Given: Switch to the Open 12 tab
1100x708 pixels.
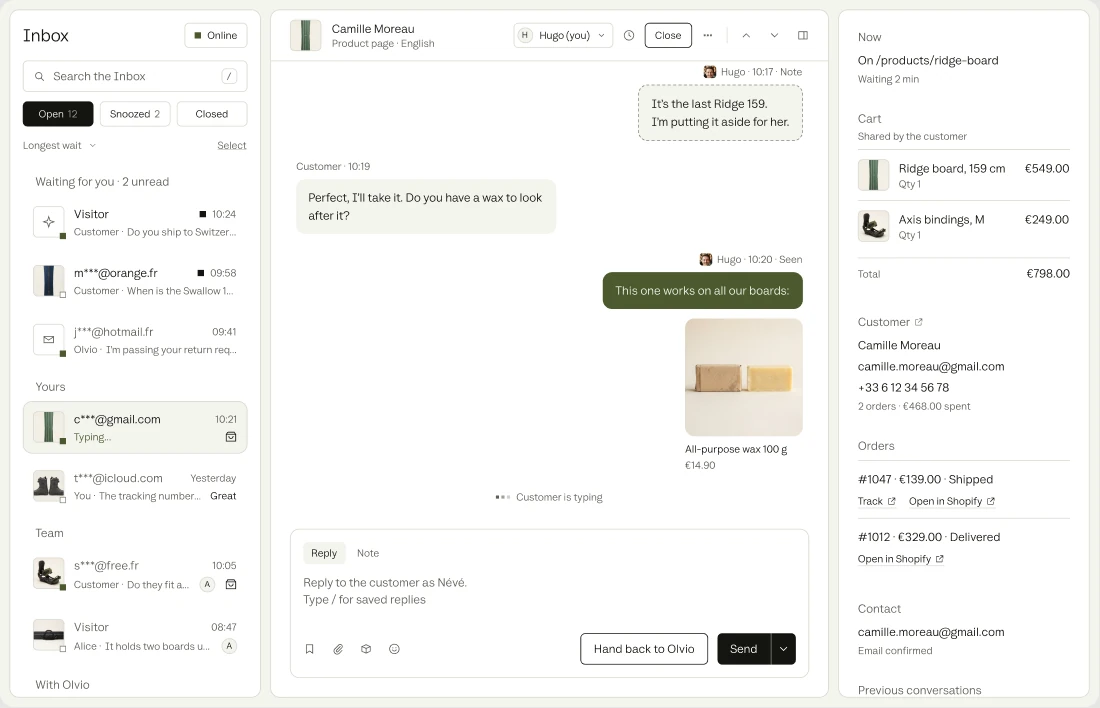Looking at the screenshot, I should [58, 114].
